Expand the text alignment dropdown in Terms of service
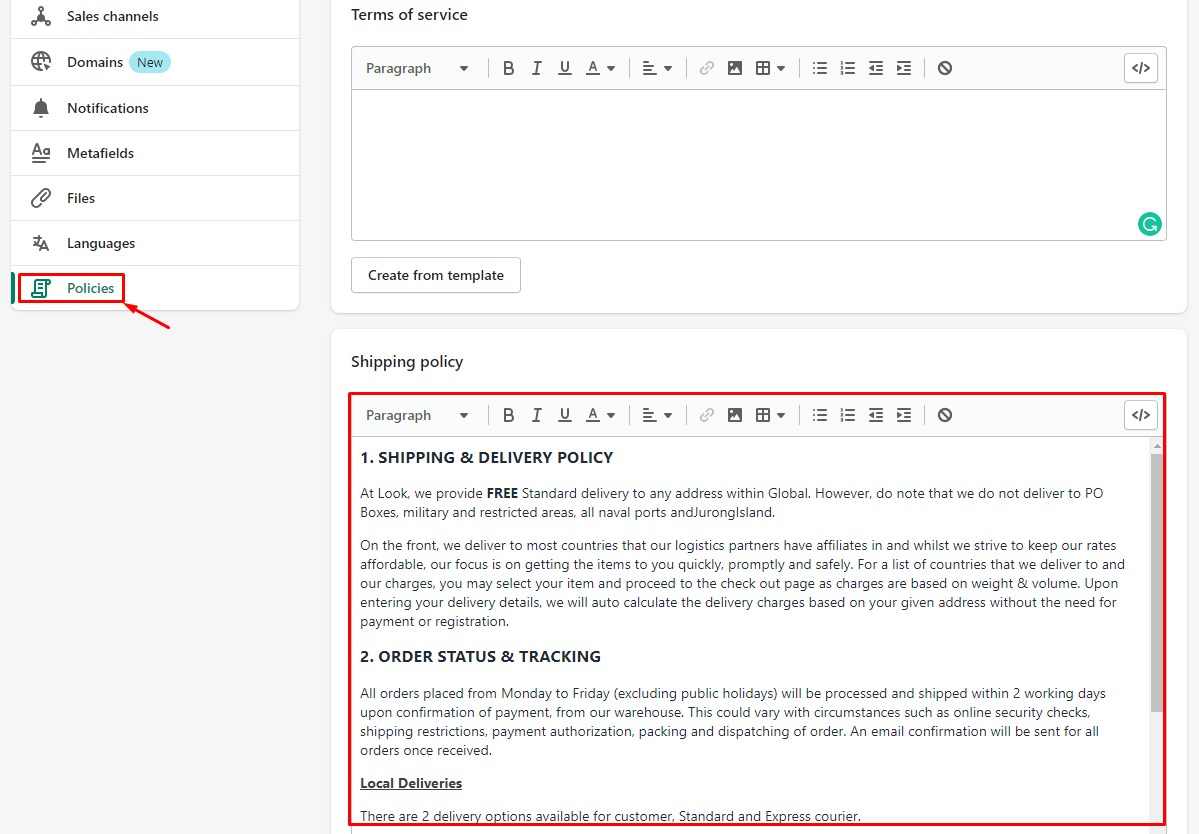 [657, 68]
